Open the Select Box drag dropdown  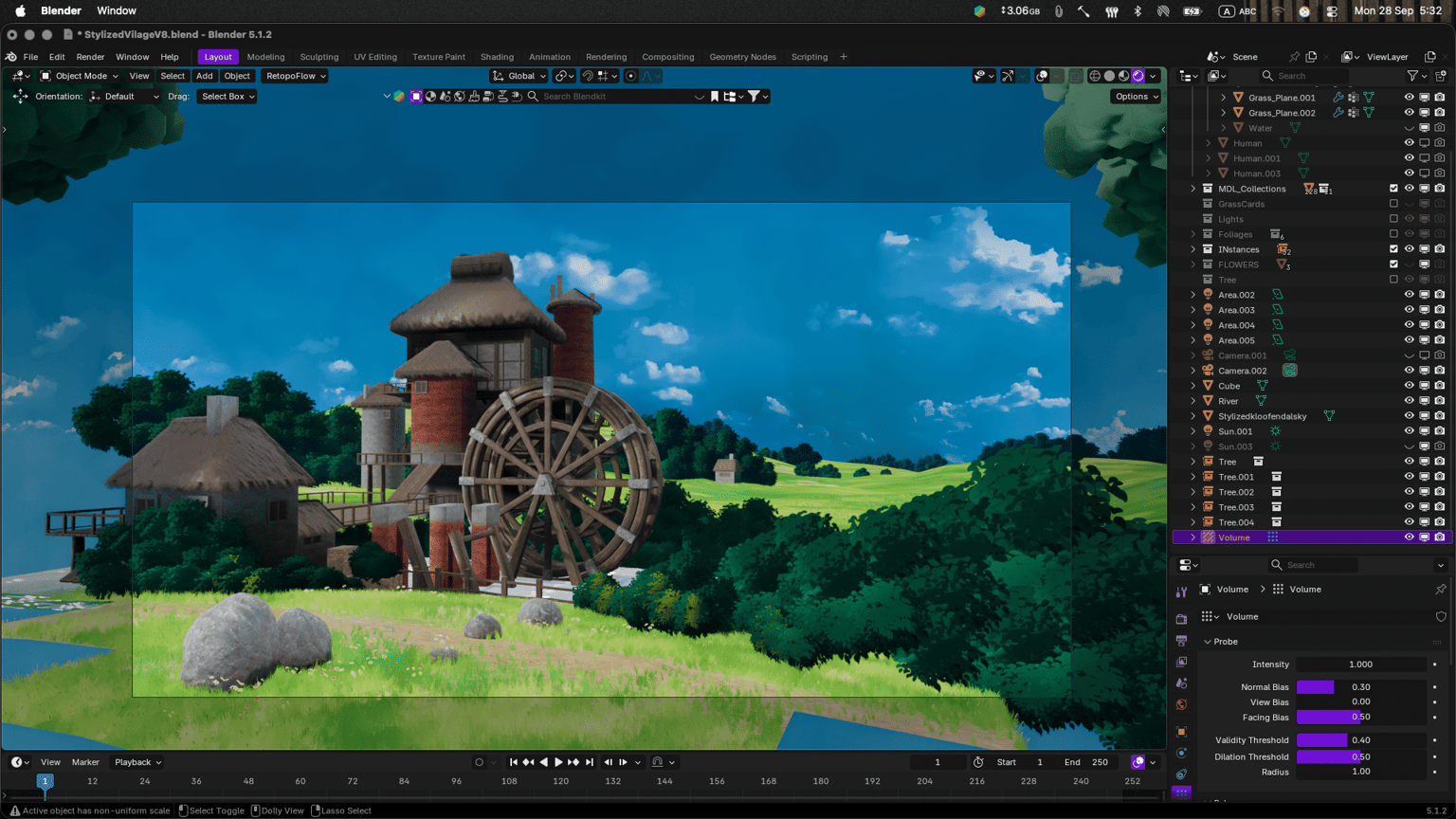[227, 97]
